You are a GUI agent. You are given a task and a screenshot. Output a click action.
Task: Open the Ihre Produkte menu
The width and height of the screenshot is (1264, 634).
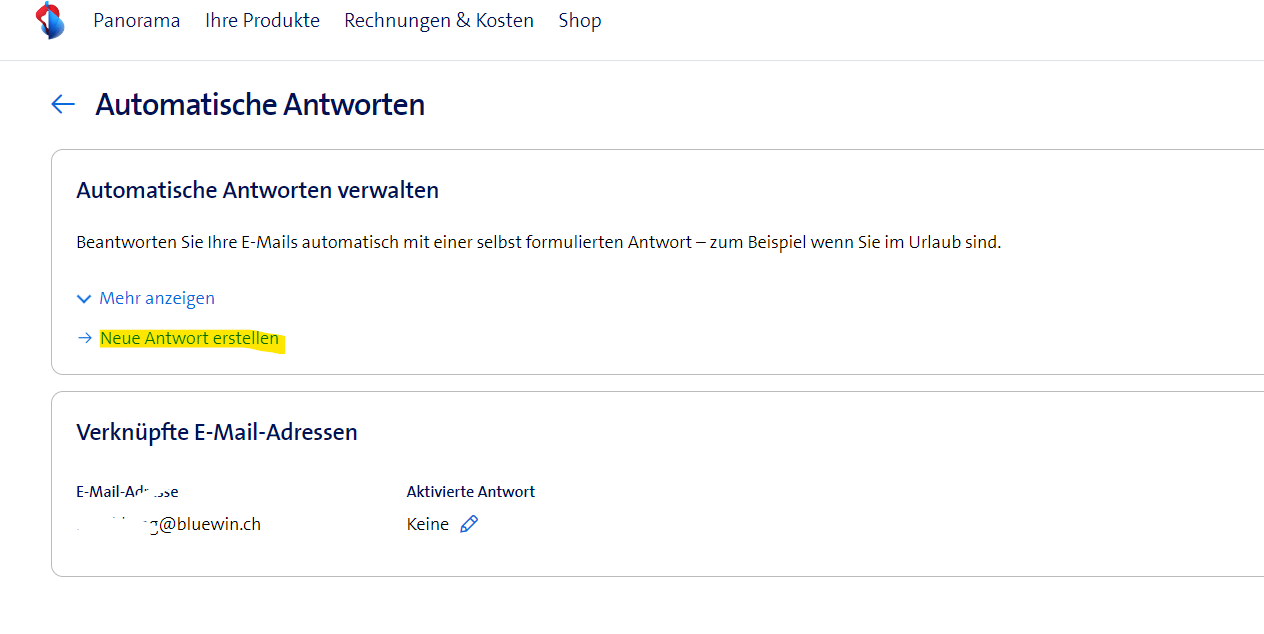point(262,20)
